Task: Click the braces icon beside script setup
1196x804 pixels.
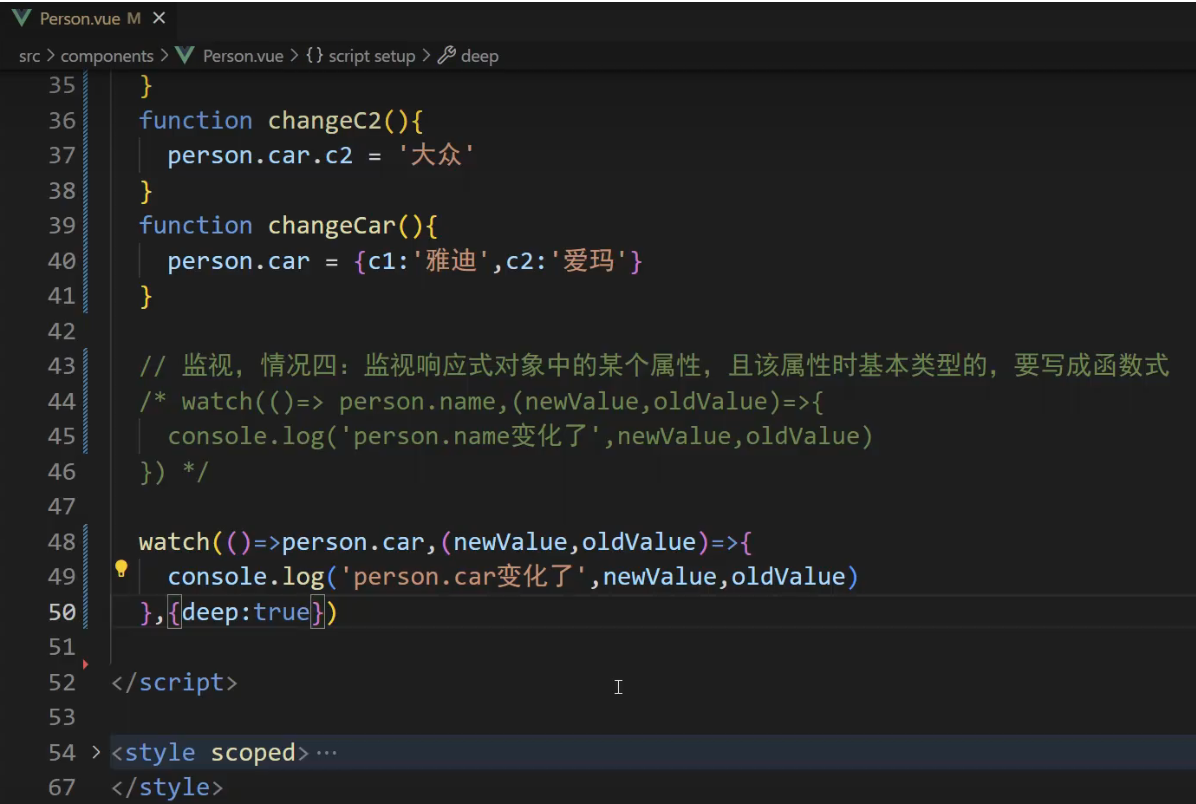Action: pyautogui.click(x=314, y=55)
